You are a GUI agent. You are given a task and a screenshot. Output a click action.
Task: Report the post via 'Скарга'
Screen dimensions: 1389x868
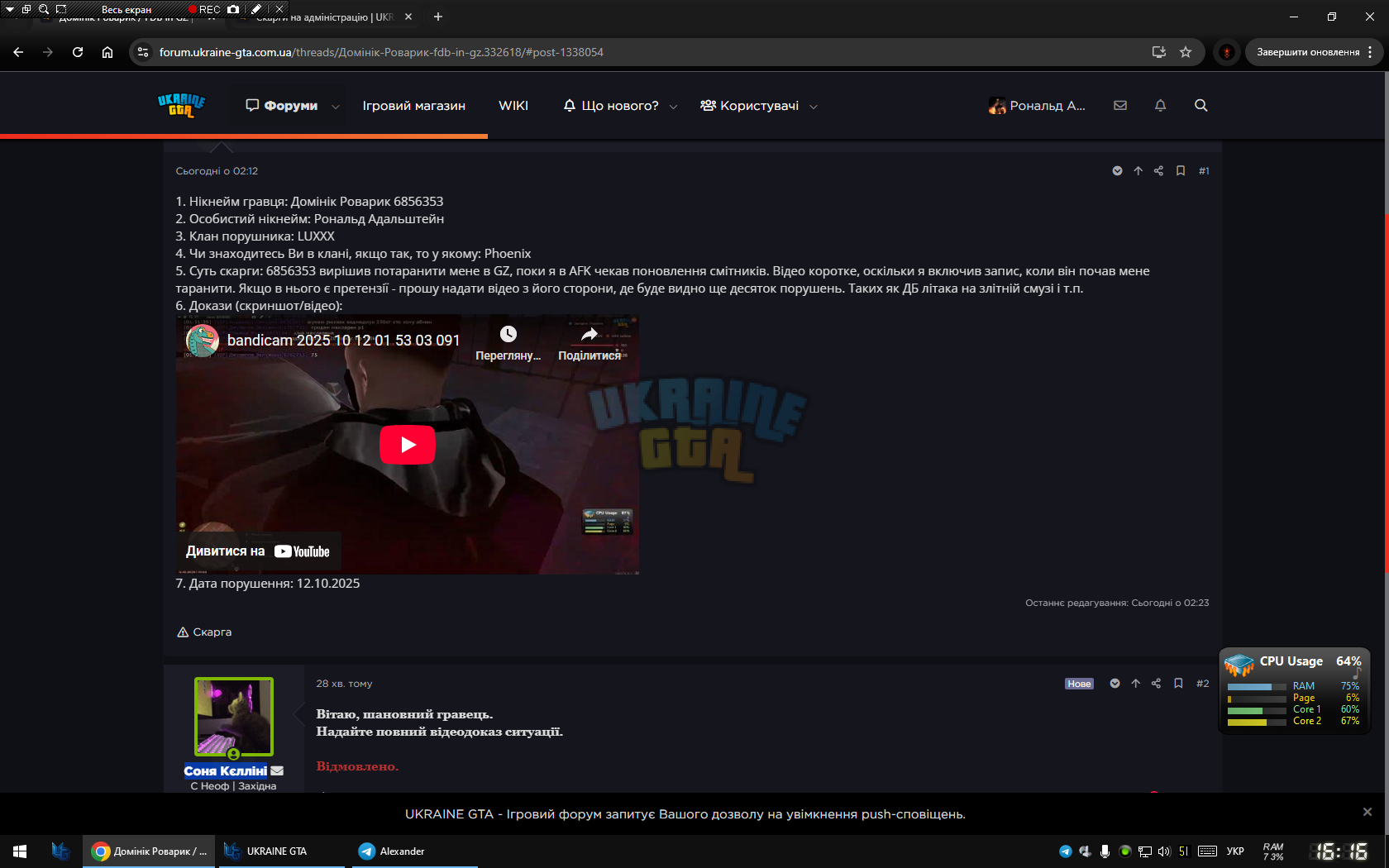click(204, 632)
